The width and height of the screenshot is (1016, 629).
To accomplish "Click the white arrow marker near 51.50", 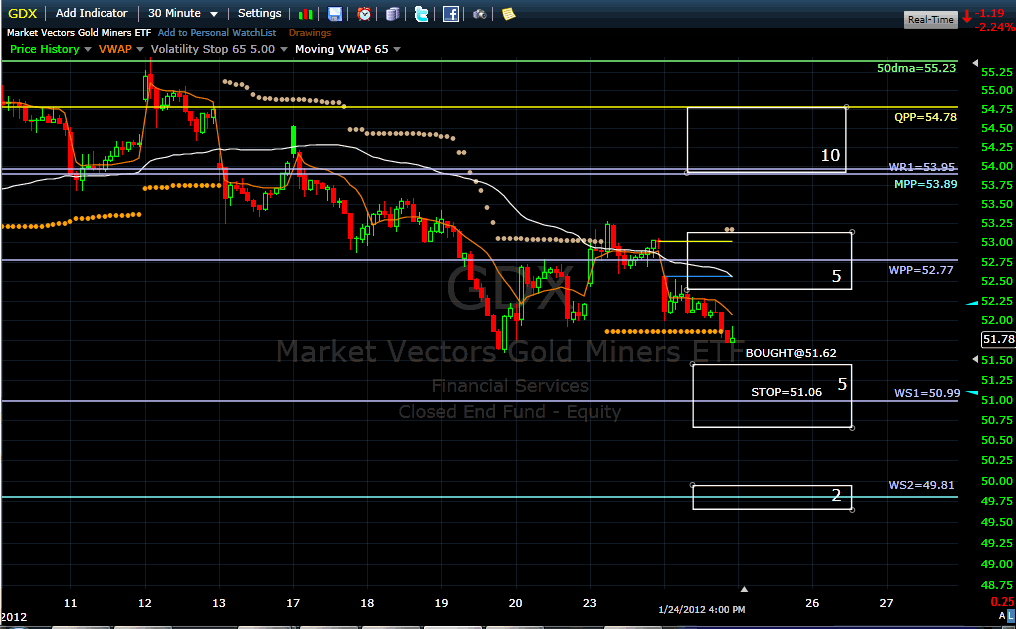I will [976, 359].
